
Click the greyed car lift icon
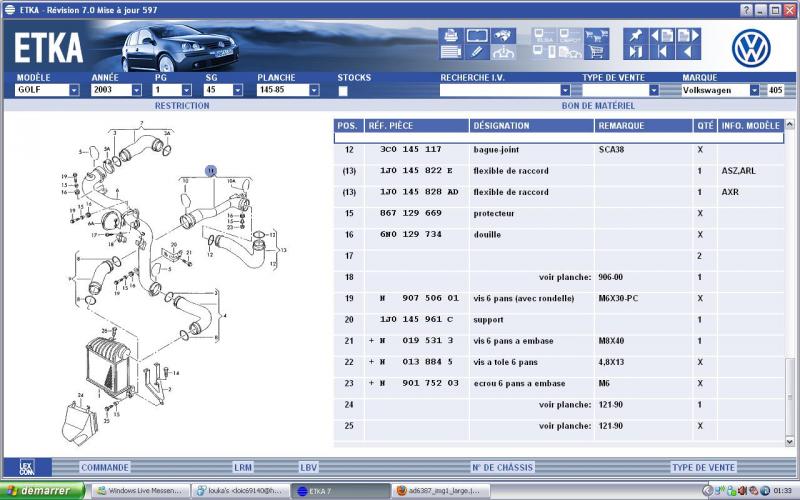503,52
